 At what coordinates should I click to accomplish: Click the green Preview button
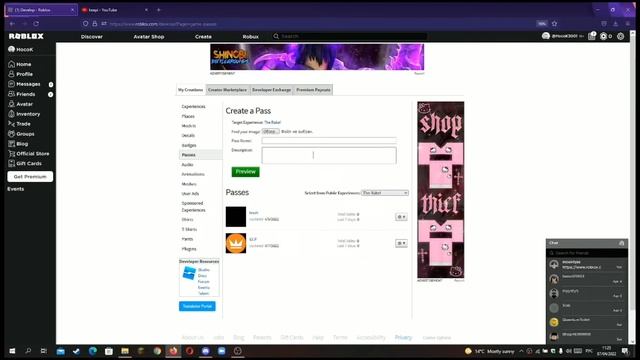[245, 172]
